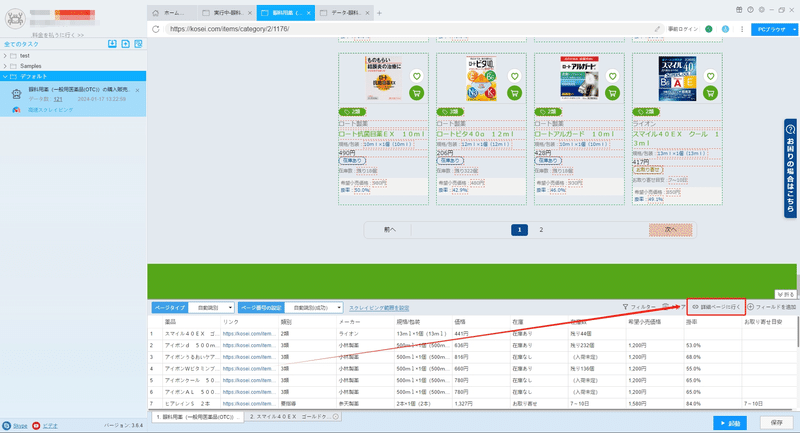Open the ページタイプ dropdown
Screen dimensions: 800x433
[x=211, y=308]
